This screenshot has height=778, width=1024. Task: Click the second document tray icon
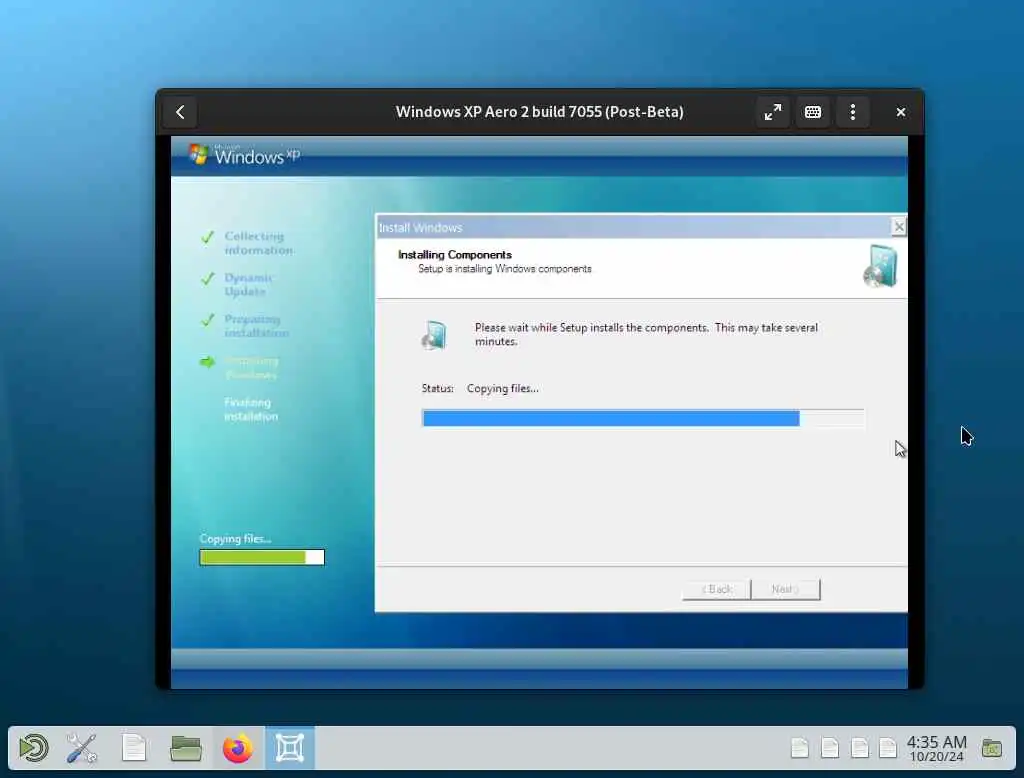pyautogui.click(x=830, y=748)
